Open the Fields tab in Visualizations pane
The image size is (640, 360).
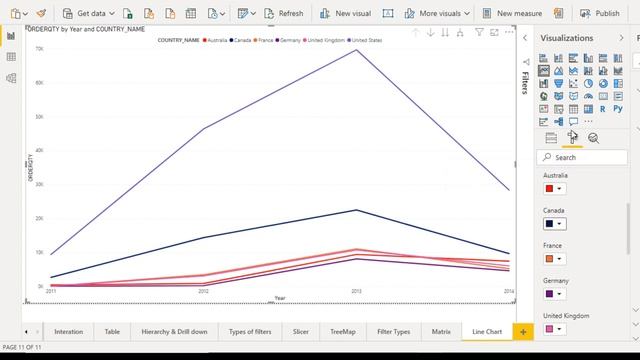click(x=551, y=138)
